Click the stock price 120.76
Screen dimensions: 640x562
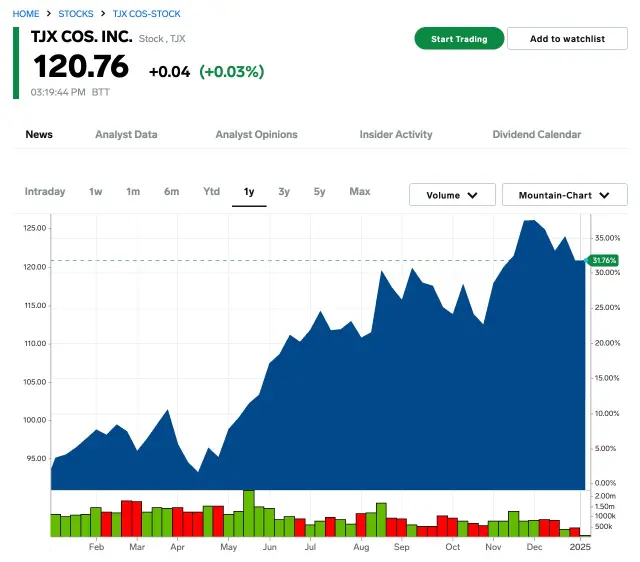[x=81, y=66]
